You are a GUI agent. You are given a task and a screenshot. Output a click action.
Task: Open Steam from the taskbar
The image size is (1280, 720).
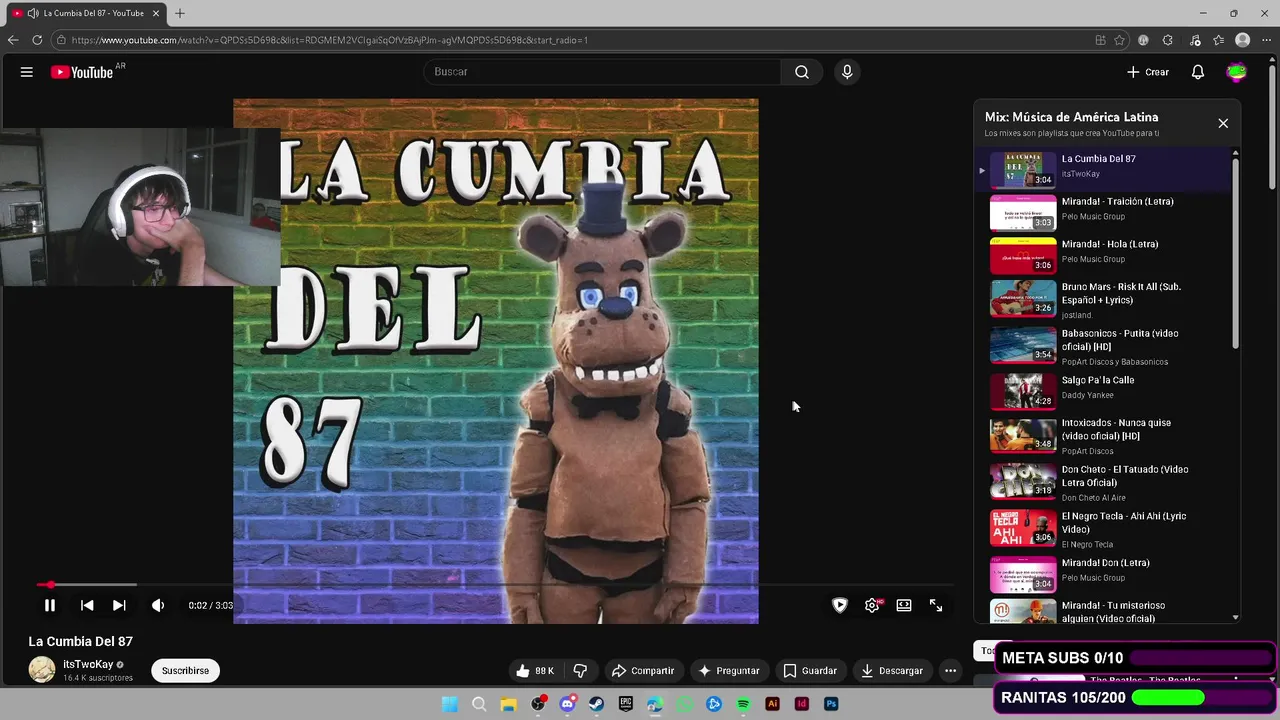pyautogui.click(x=596, y=704)
